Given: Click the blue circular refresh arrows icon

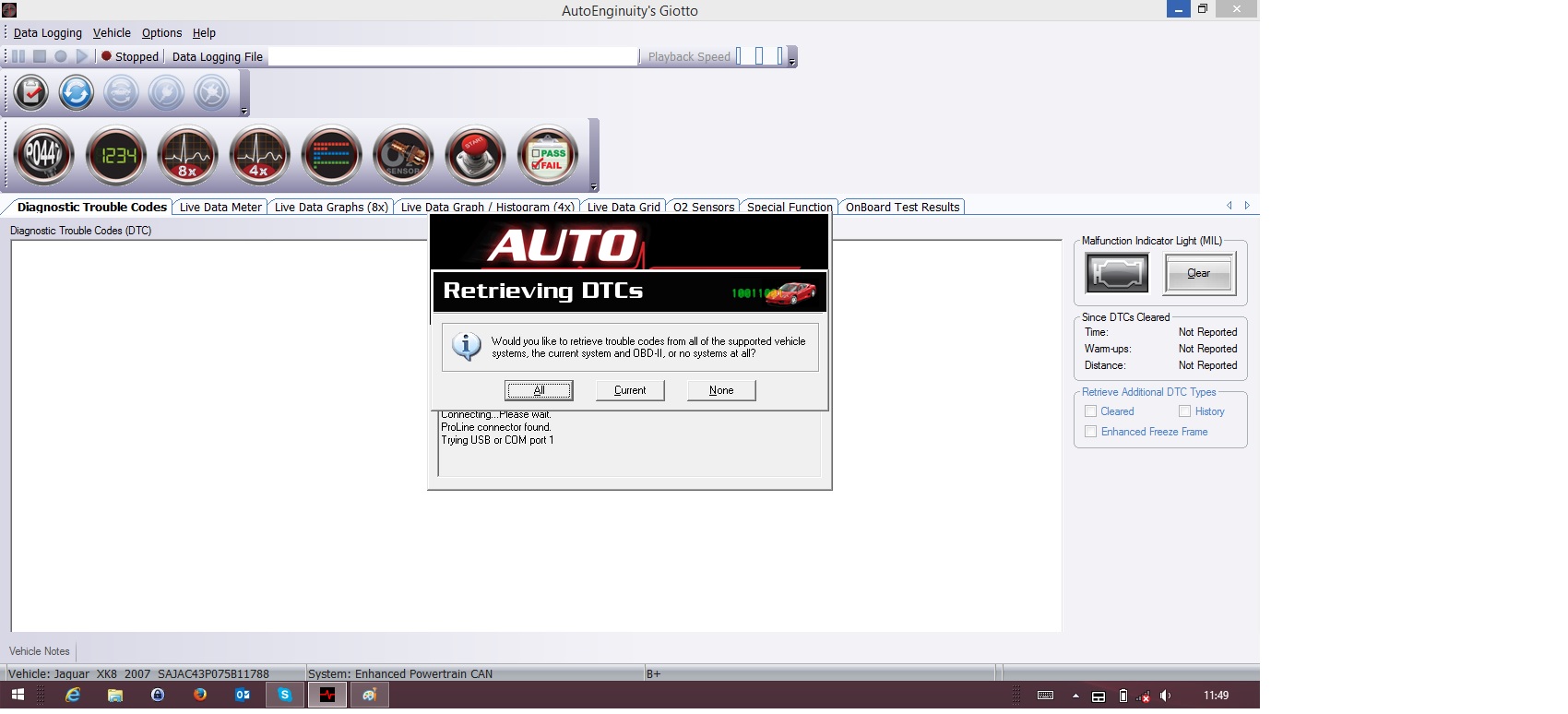Looking at the screenshot, I should tap(76, 93).
